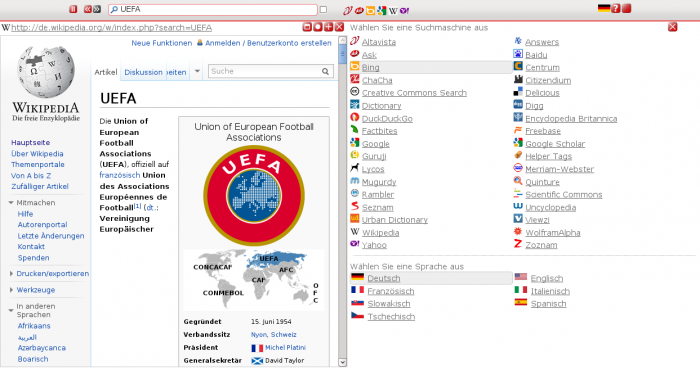Viewport: 700px width, 370px height.
Task: Open the WolframAlpha search engine link
Action: tap(553, 233)
